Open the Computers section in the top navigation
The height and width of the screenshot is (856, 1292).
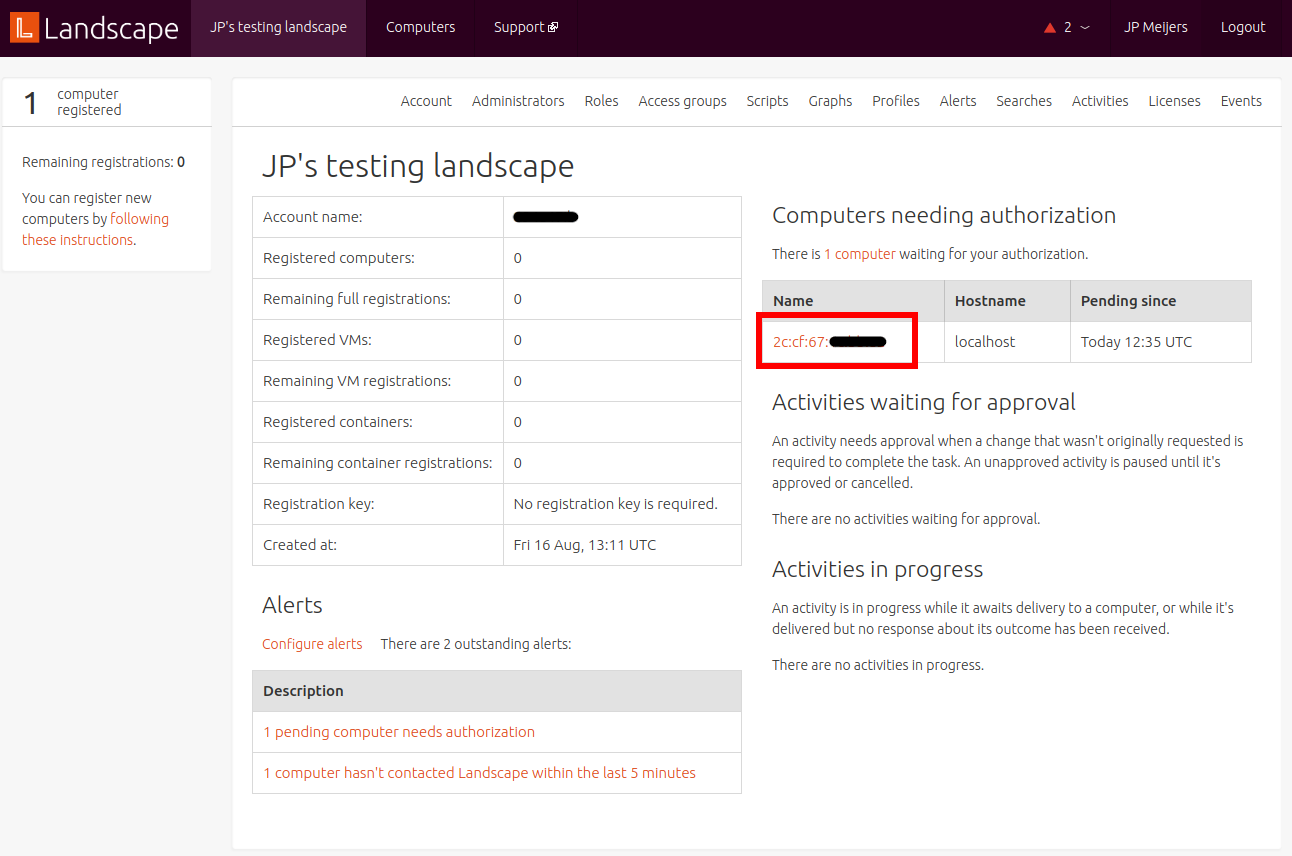click(420, 27)
